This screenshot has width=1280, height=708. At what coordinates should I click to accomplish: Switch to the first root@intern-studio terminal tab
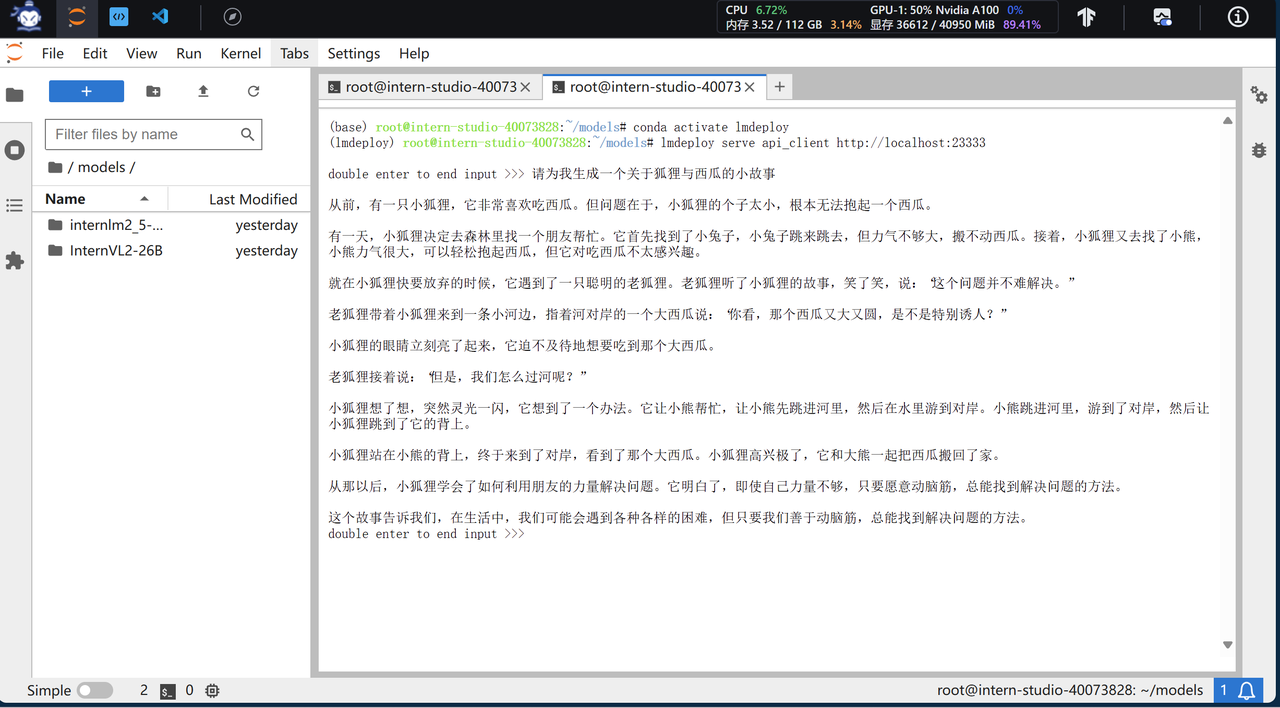431,87
